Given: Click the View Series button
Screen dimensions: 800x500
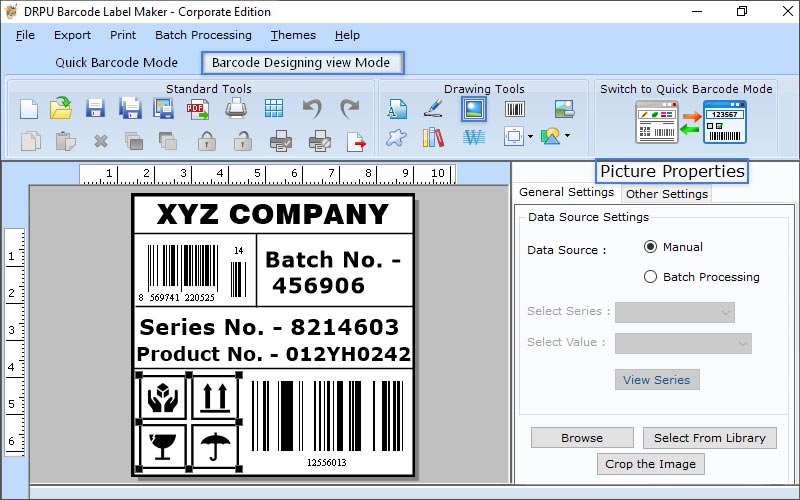Looking at the screenshot, I should [657, 380].
